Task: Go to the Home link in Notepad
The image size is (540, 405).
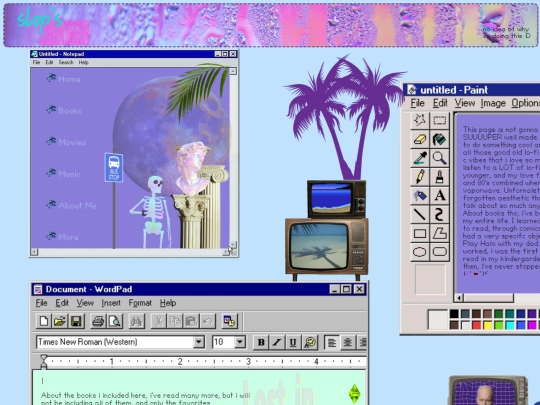Action: pyautogui.click(x=69, y=79)
